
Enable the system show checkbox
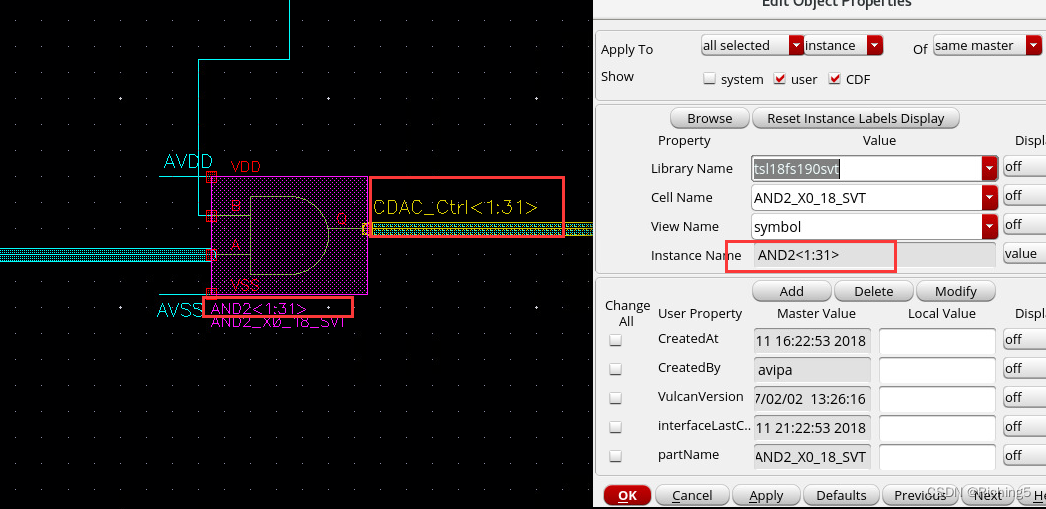tap(709, 79)
